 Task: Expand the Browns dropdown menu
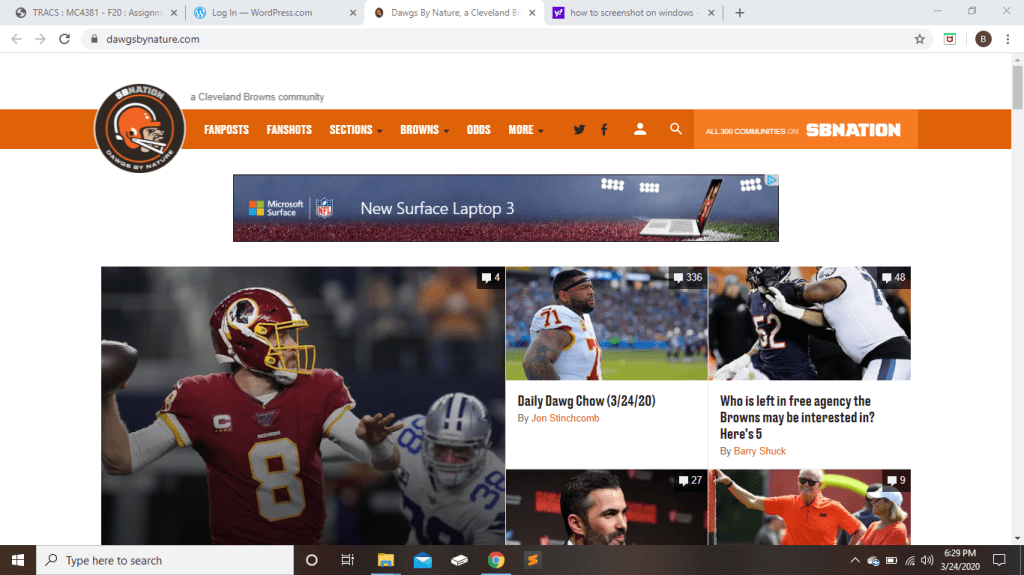point(424,130)
